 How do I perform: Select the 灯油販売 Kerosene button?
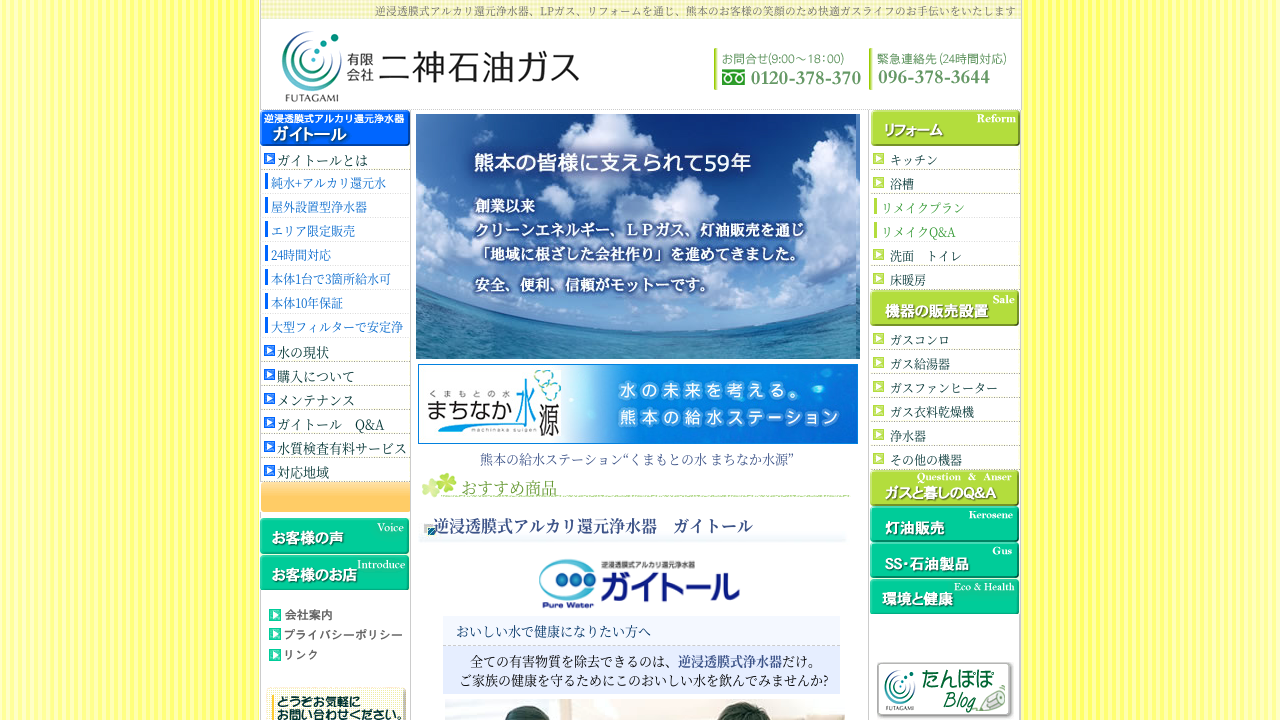(x=944, y=525)
